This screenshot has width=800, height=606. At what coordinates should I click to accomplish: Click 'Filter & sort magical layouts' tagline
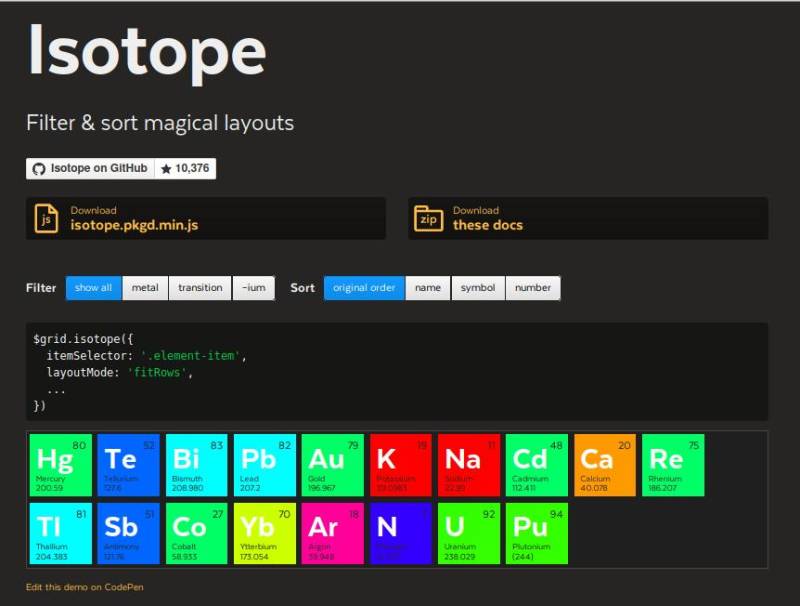coord(160,123)
